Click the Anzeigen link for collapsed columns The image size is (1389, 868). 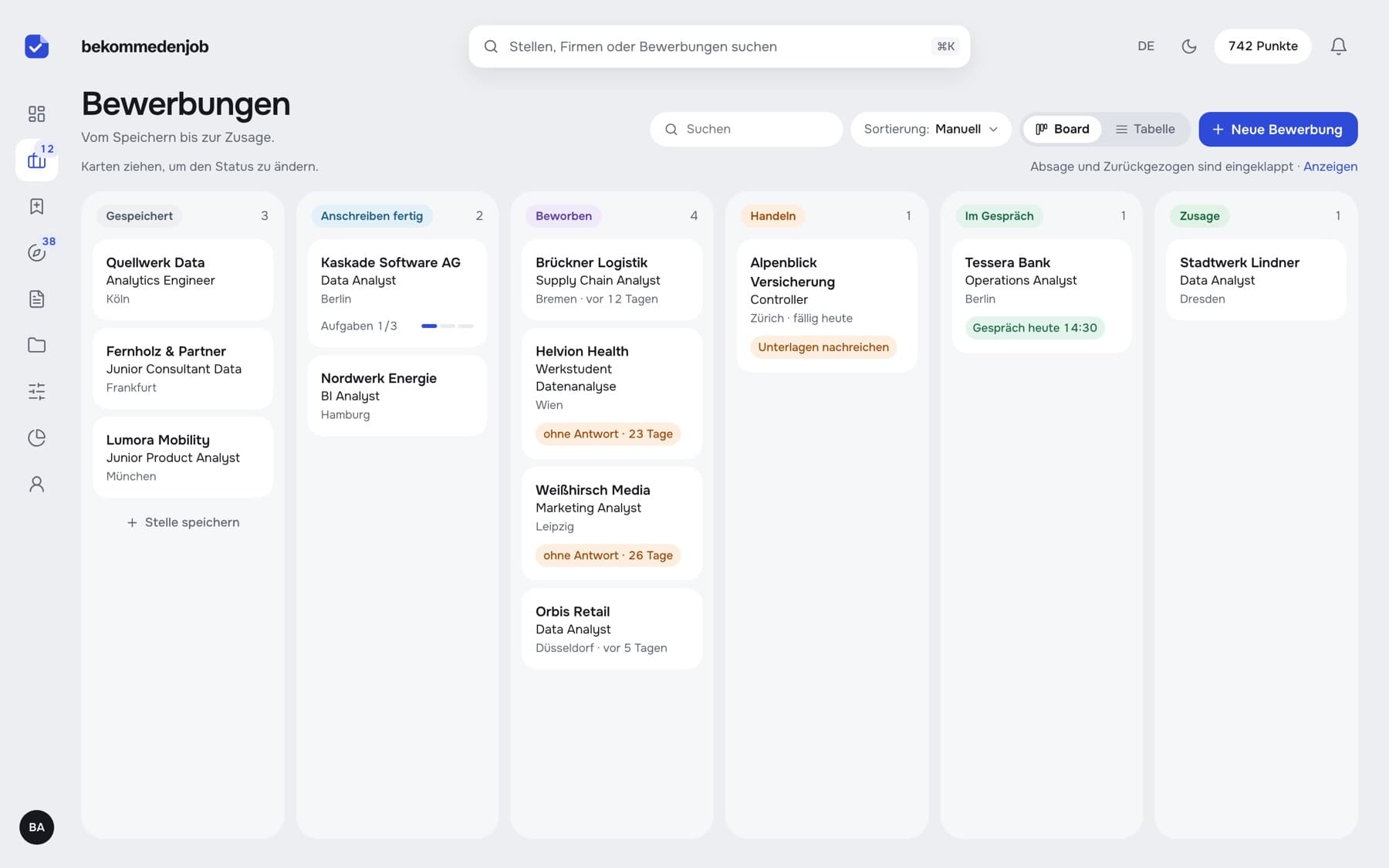1330,167
